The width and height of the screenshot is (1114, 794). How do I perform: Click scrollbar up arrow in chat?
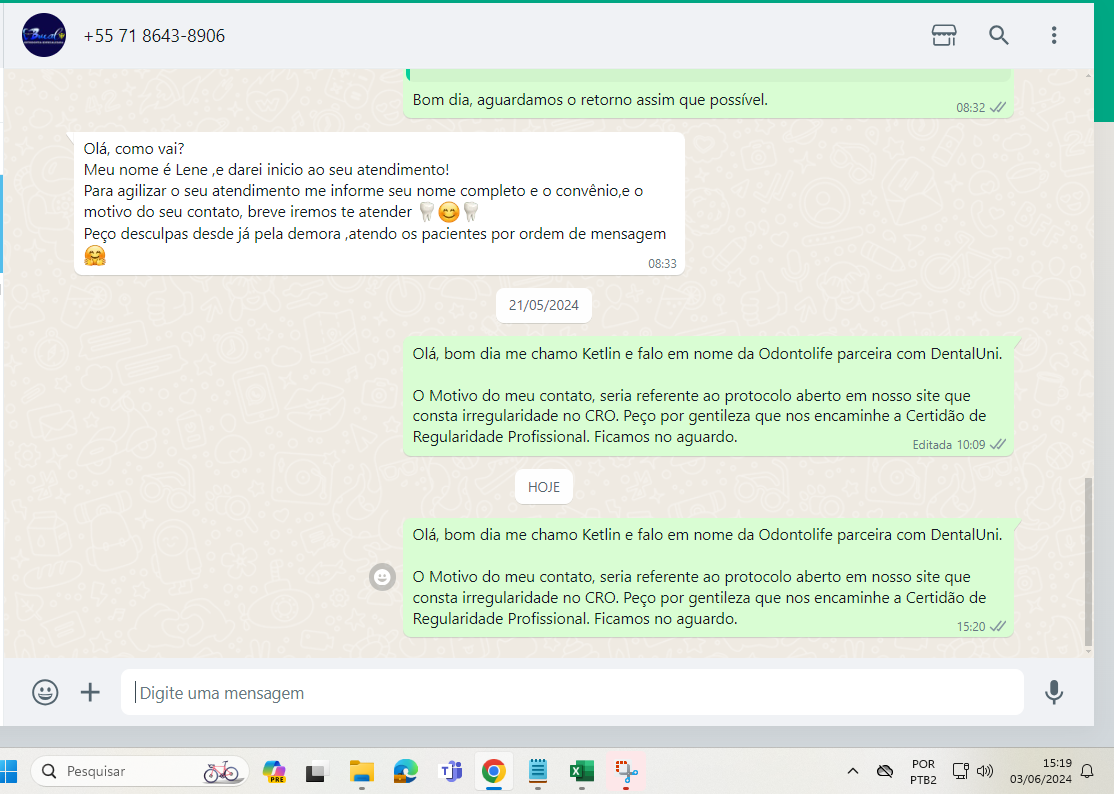point(1088,75)
